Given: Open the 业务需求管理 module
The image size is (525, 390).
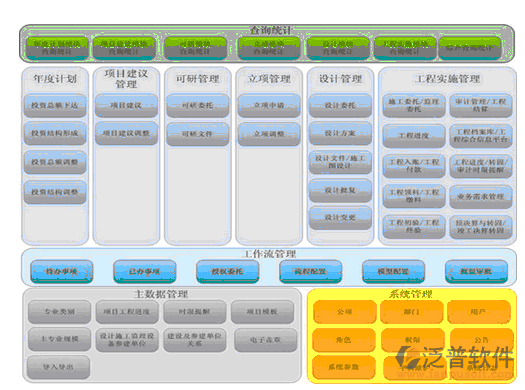Looking at the screenshot, I should [x=481, y=197].
